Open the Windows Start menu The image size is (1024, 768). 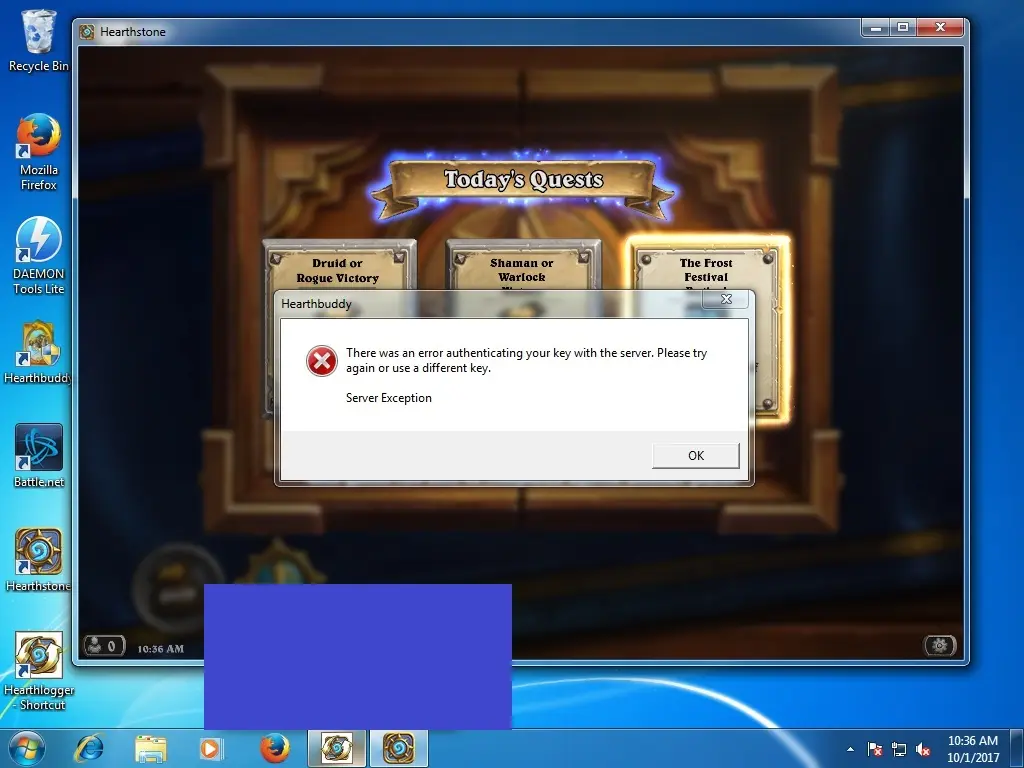point(26,748)
